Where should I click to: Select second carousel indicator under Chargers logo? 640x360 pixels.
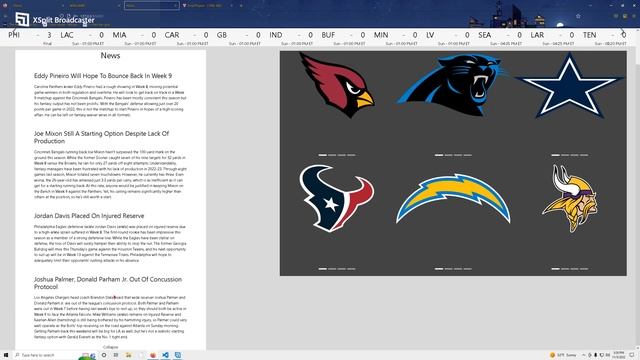click(x=448, y=269)
